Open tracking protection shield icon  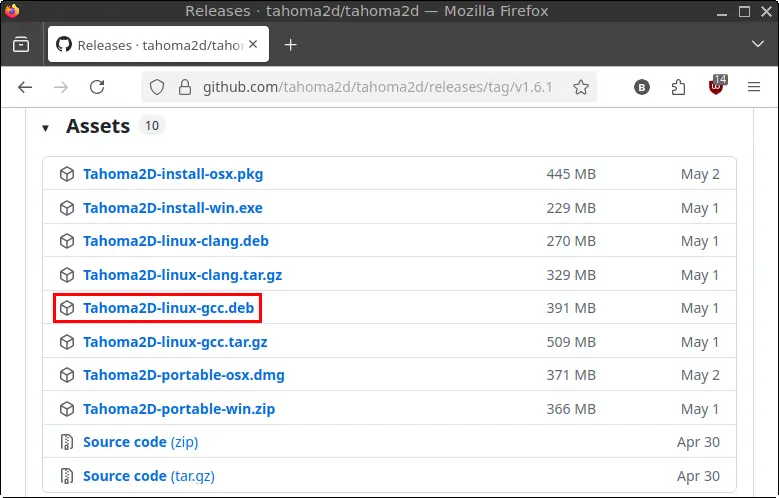point(157,87)
